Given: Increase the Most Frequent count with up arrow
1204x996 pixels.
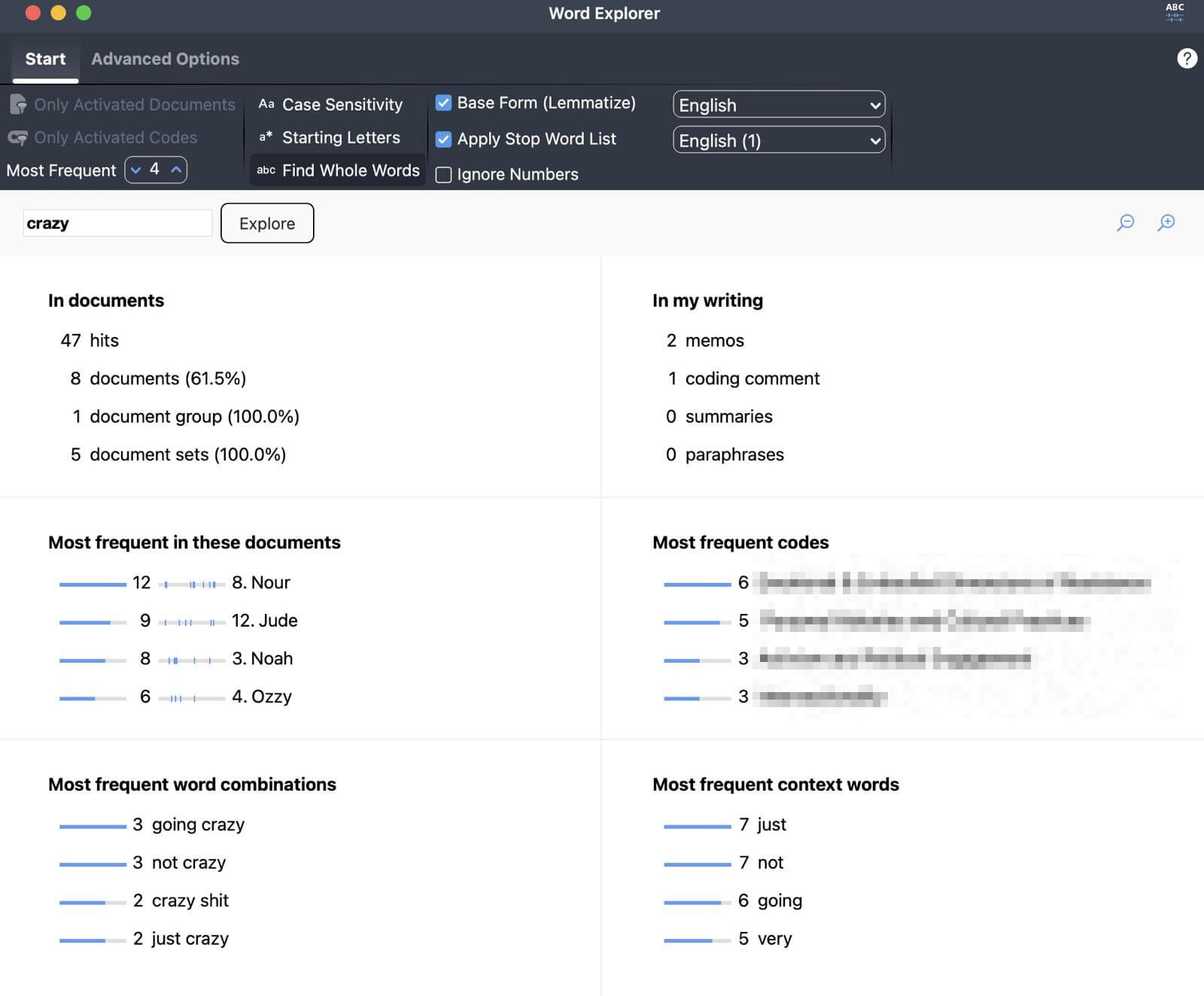Looking at the screenshot, I should 176,170.
